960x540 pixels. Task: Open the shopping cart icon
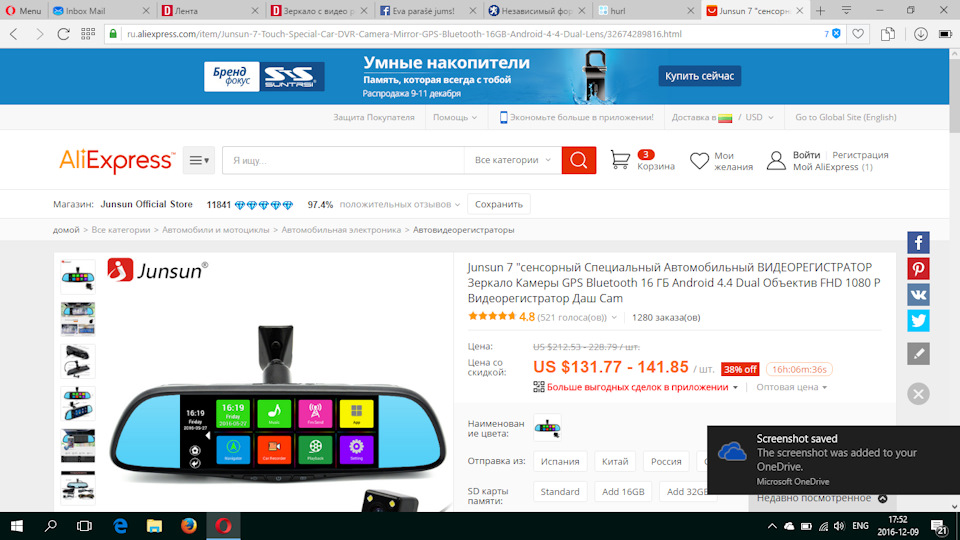coord(620,160)
